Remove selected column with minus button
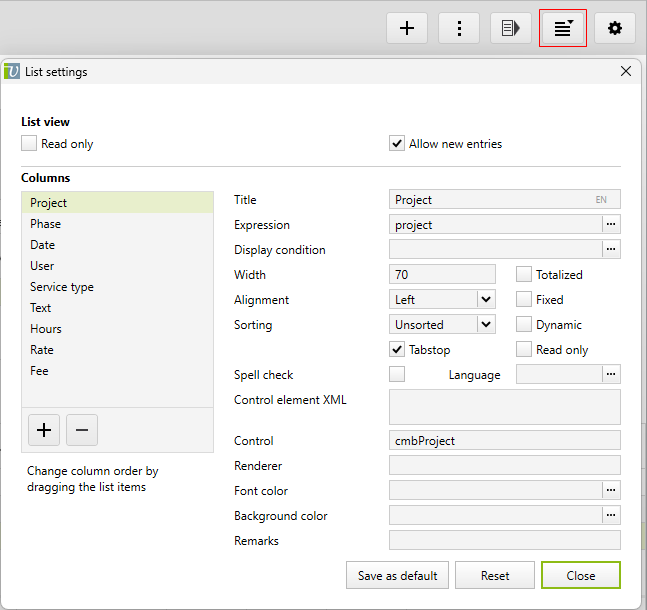The image size is (647, 610). tap(82, 430)
